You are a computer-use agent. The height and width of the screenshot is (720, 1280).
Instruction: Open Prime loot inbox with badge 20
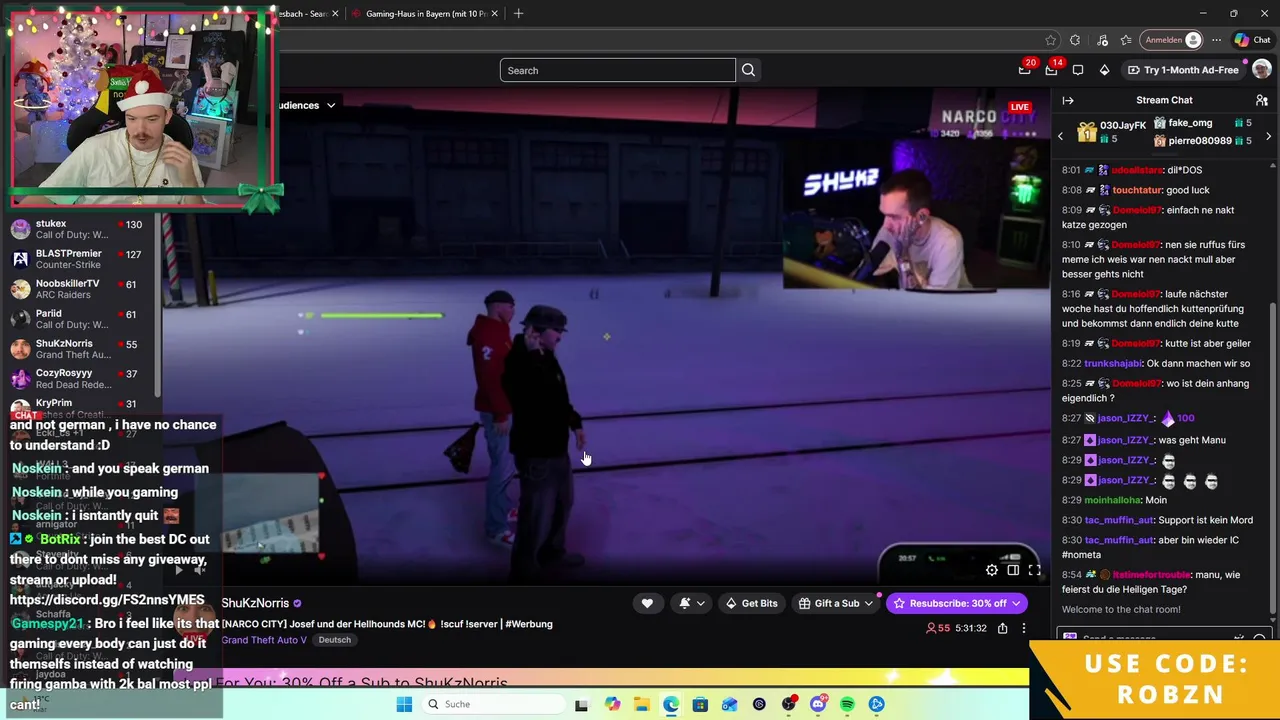tap(1025, 70)
